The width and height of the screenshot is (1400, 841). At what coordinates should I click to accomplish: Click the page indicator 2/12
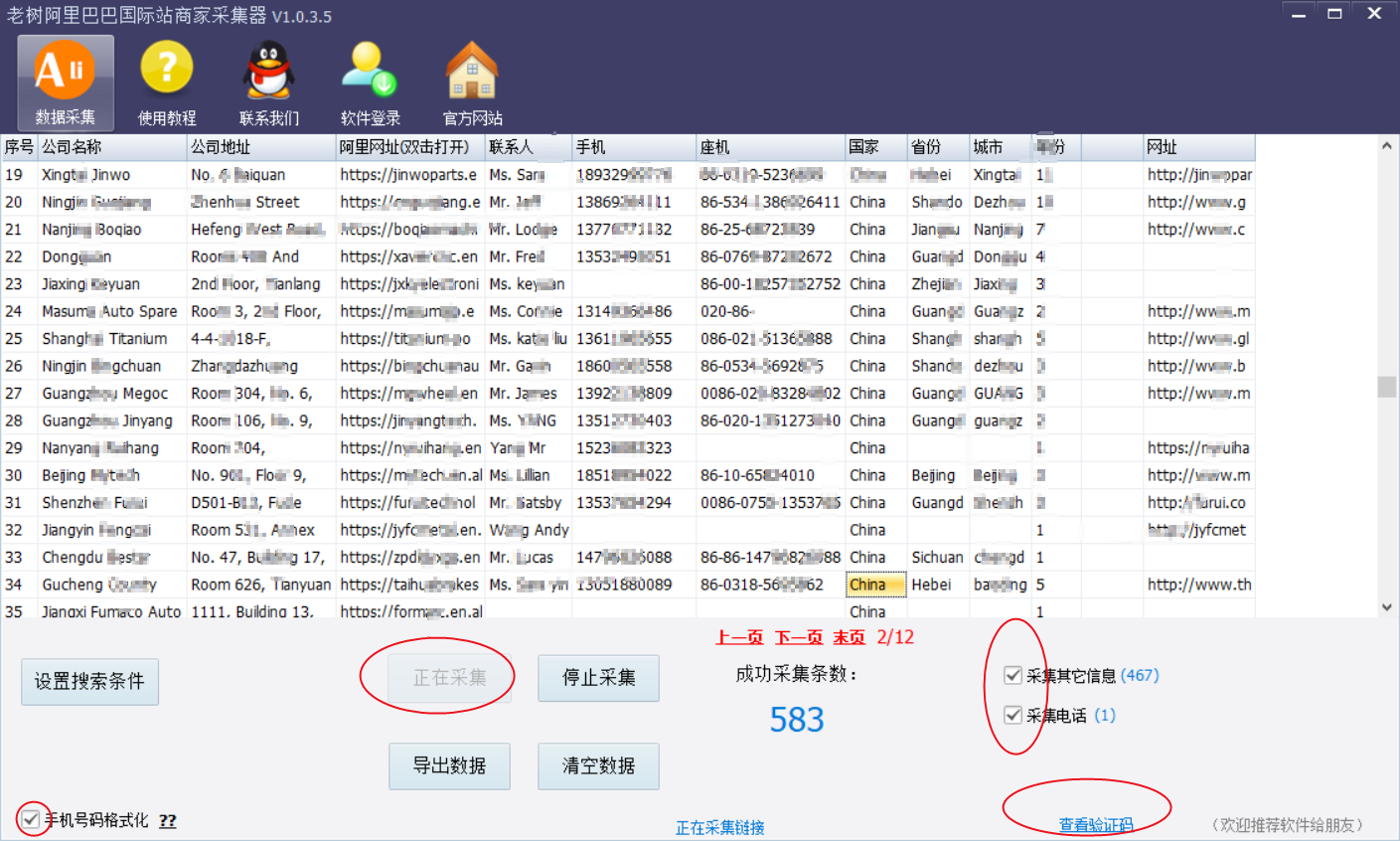click(895, 637)
